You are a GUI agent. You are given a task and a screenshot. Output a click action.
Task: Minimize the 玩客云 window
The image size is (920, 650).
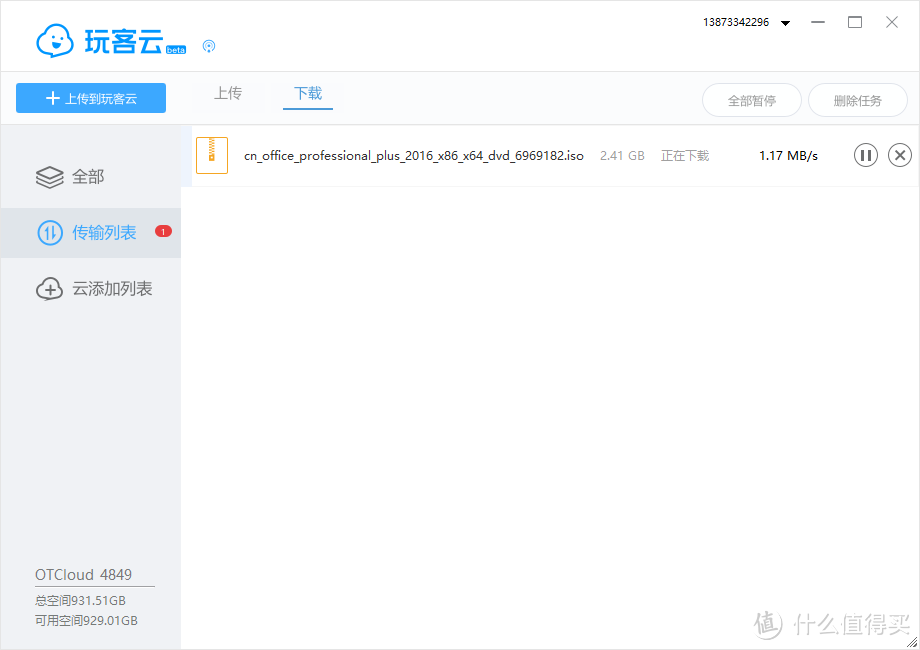pyautogui.click(x=818, y=22)
